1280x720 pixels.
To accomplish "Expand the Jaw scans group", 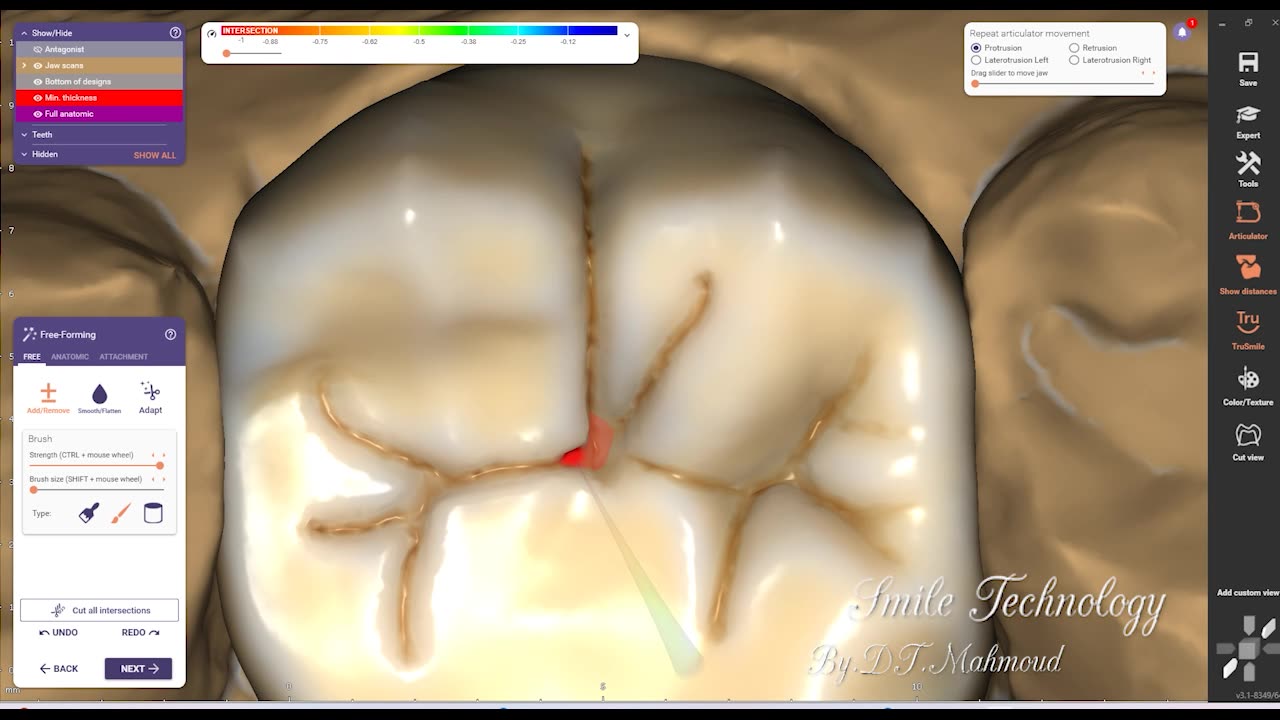I will [x=24, y=65].
